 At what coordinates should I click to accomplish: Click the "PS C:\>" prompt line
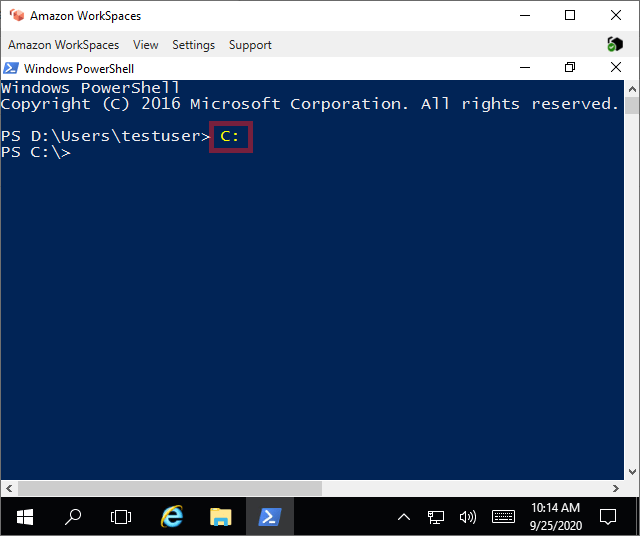(36, 152)
